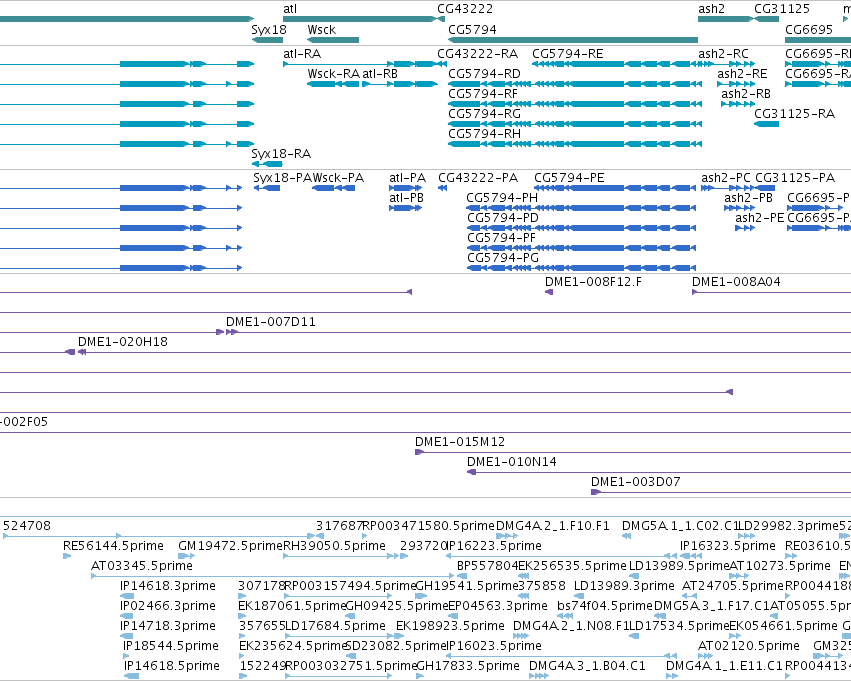Screen dimensions: 851x681
Task: Select the ash2-PC protein label
Action: (x=726, y=178)
